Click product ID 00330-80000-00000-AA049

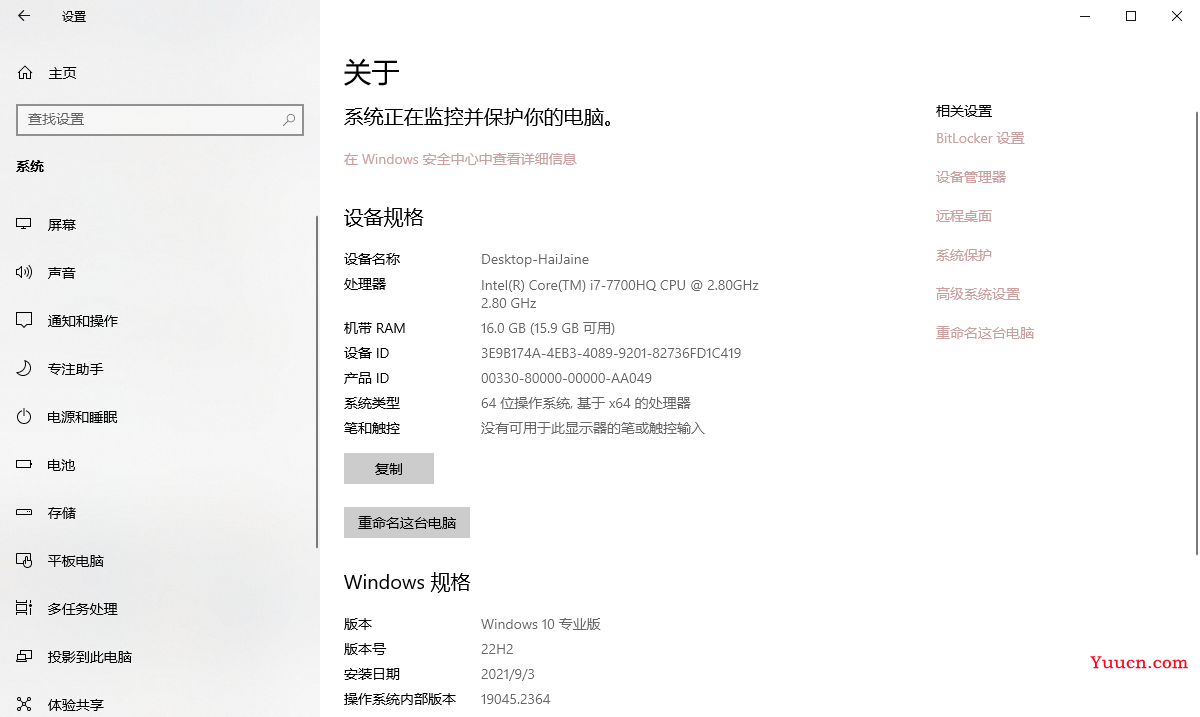pyautogui.click(x=566, y=378)
